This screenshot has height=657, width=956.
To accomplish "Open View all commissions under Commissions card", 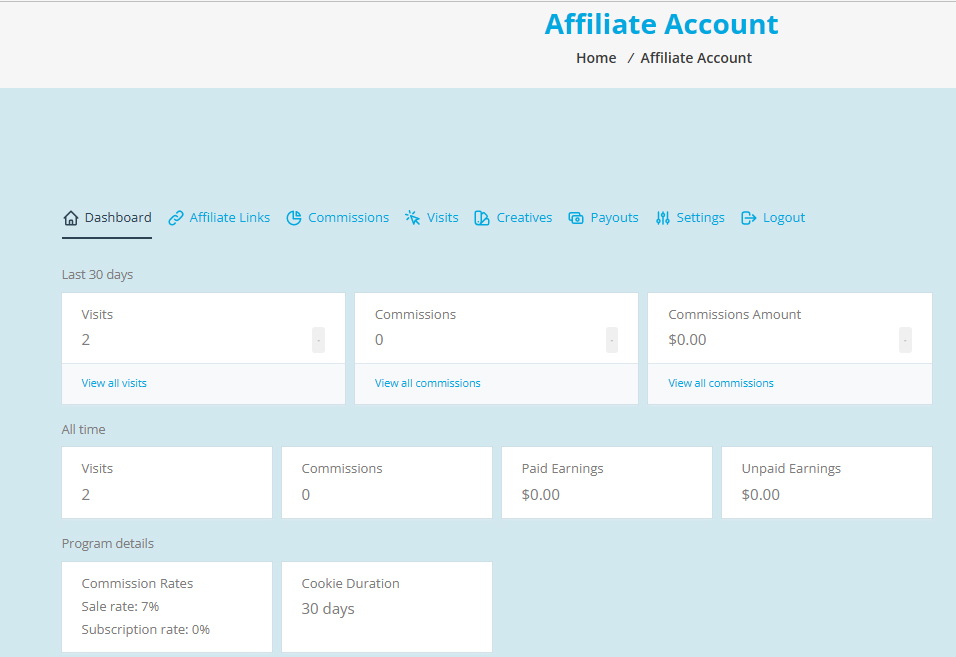I will 427,383.
